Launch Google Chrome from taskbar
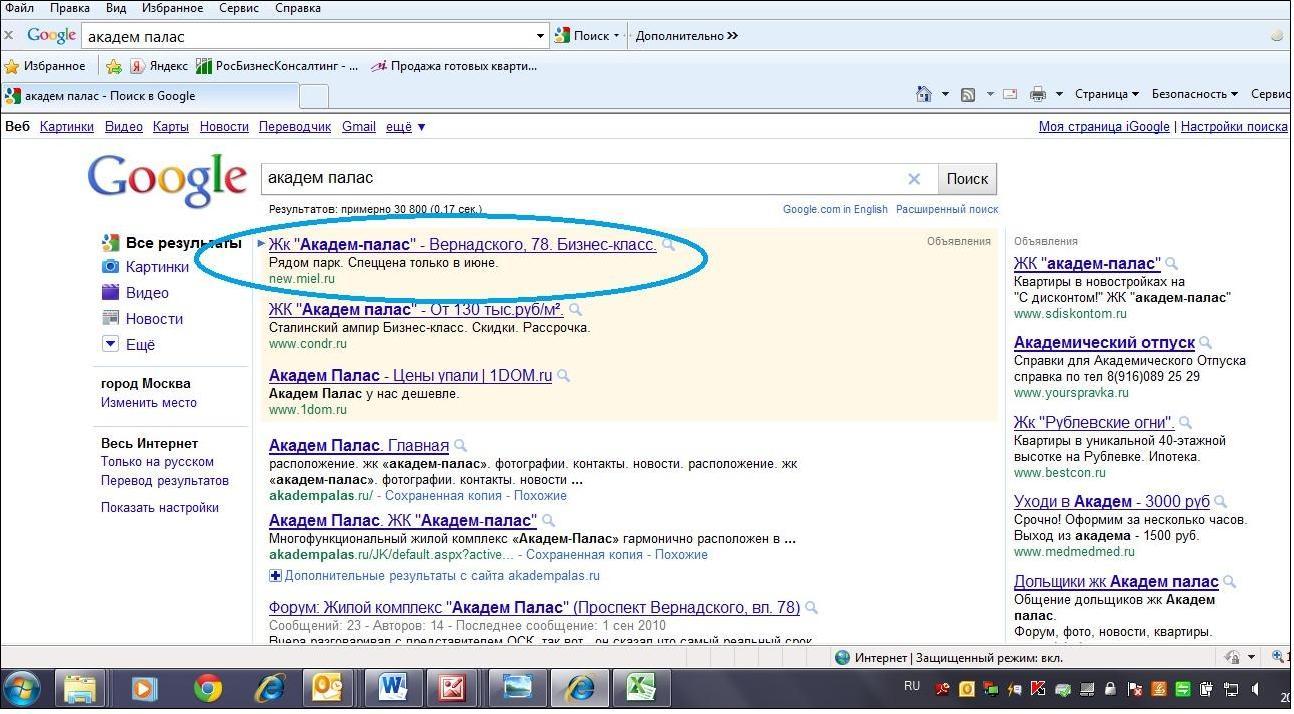Viewport: 1294px width, 714px height. coord(208,688)
